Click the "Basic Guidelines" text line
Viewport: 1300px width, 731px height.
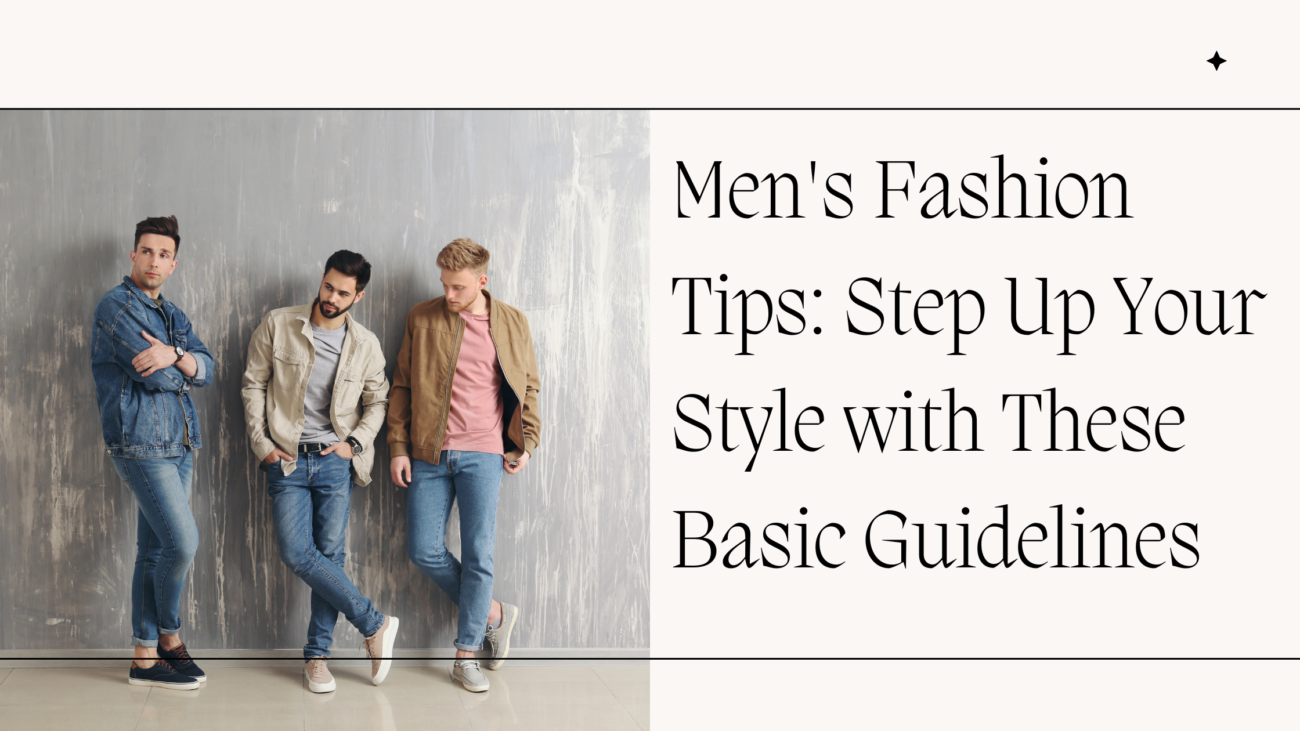(x=937, y=536)
